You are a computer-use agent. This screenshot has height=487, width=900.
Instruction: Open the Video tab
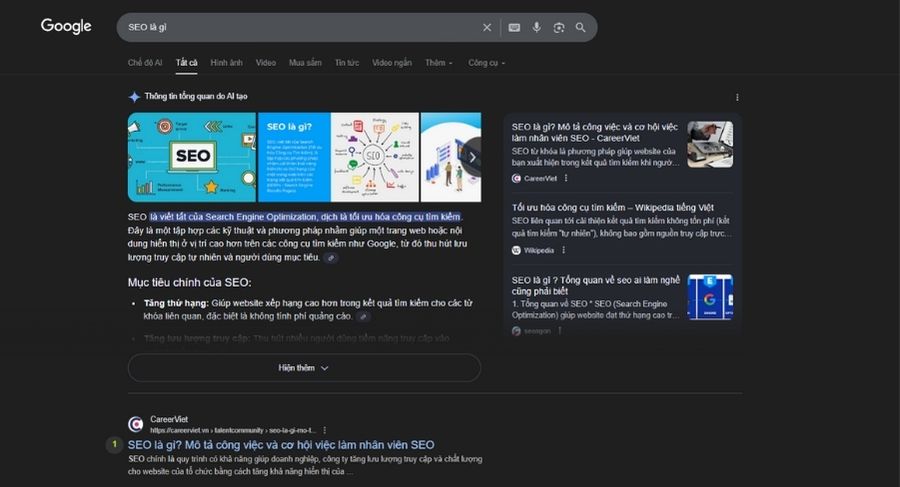[x=266, y=63]
